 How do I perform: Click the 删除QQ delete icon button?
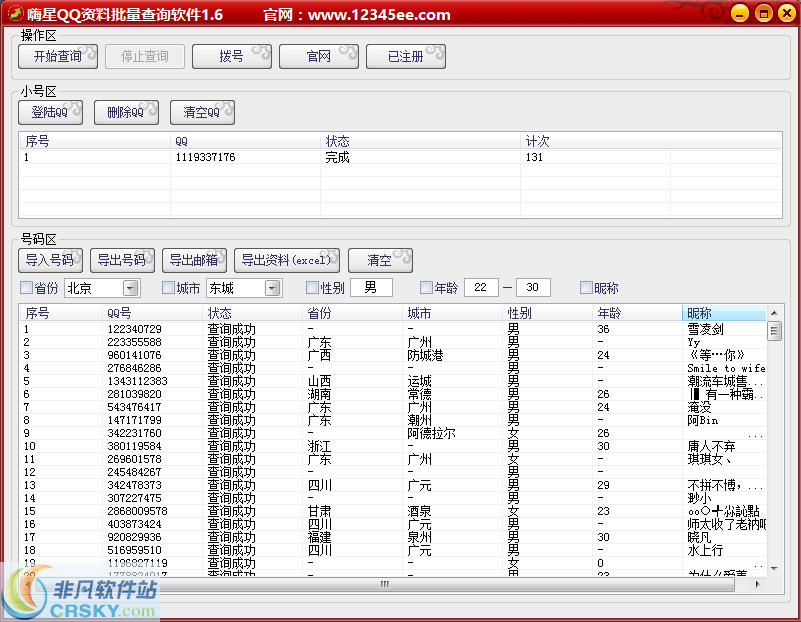click(x=126, y=112)
